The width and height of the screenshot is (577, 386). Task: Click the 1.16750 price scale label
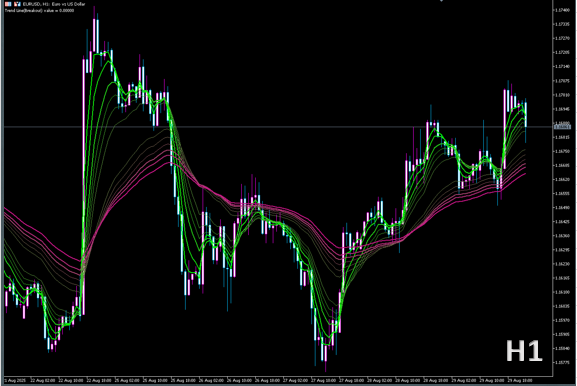(562, 151)
